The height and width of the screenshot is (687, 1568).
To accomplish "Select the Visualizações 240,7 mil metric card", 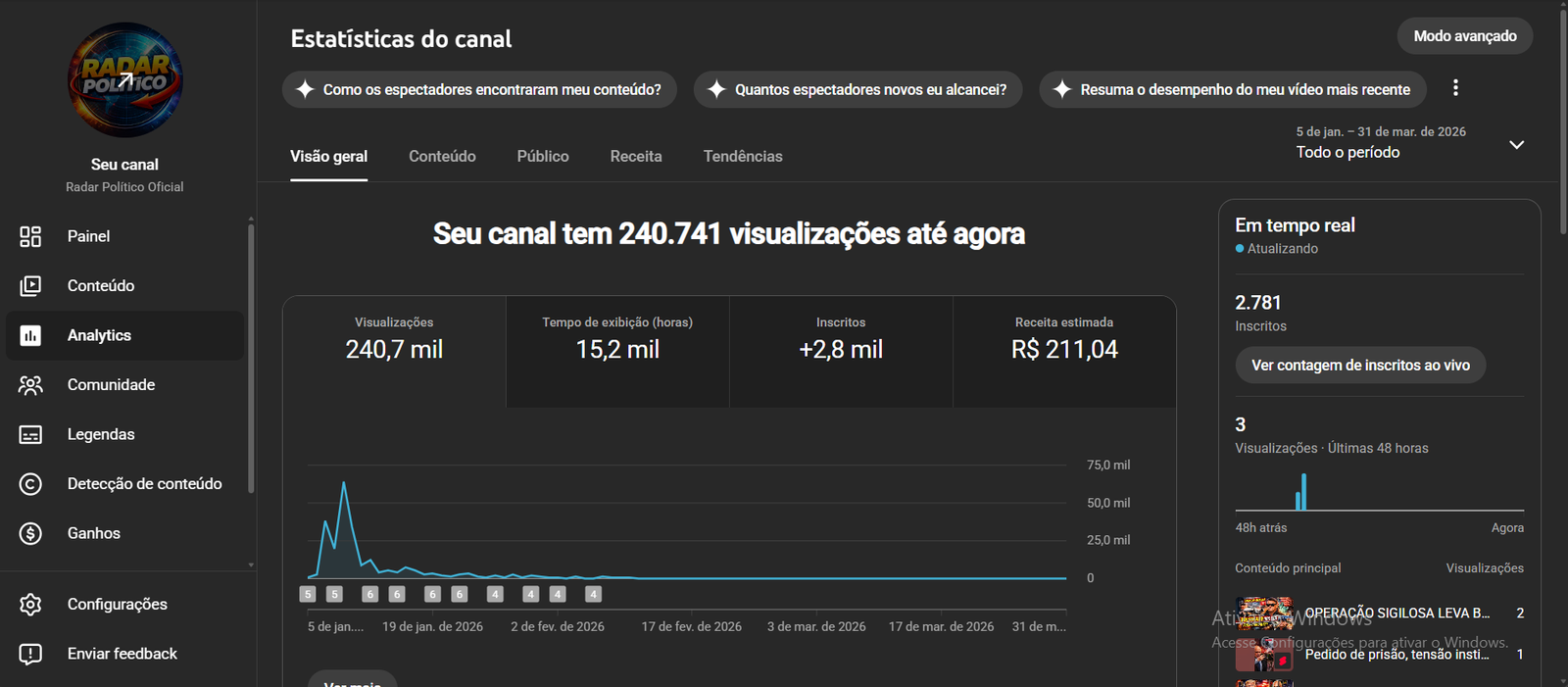I will [394, 352].
